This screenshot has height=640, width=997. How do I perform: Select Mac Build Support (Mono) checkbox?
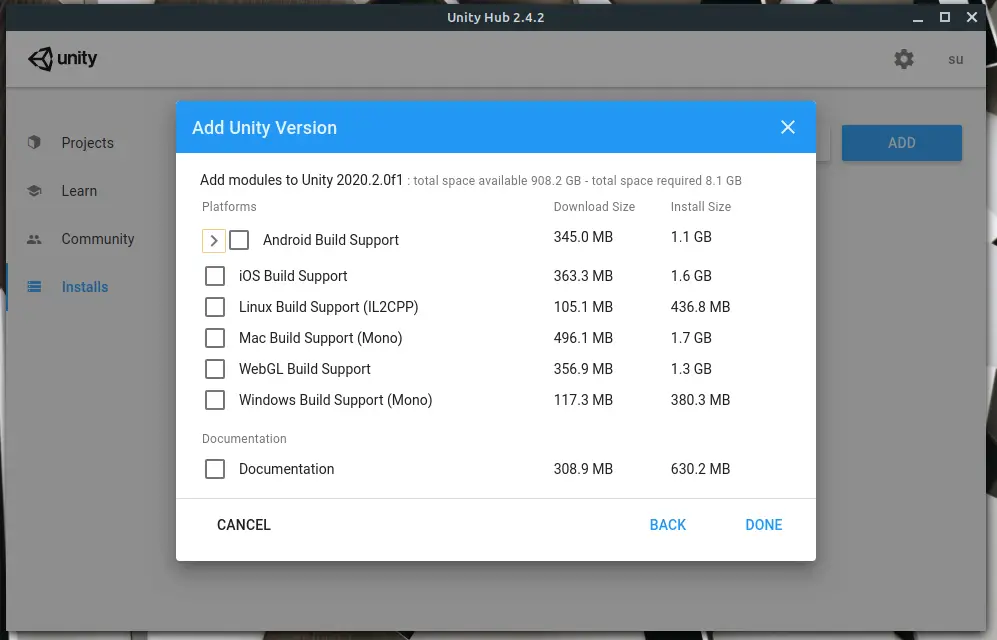tap(215, 338)
